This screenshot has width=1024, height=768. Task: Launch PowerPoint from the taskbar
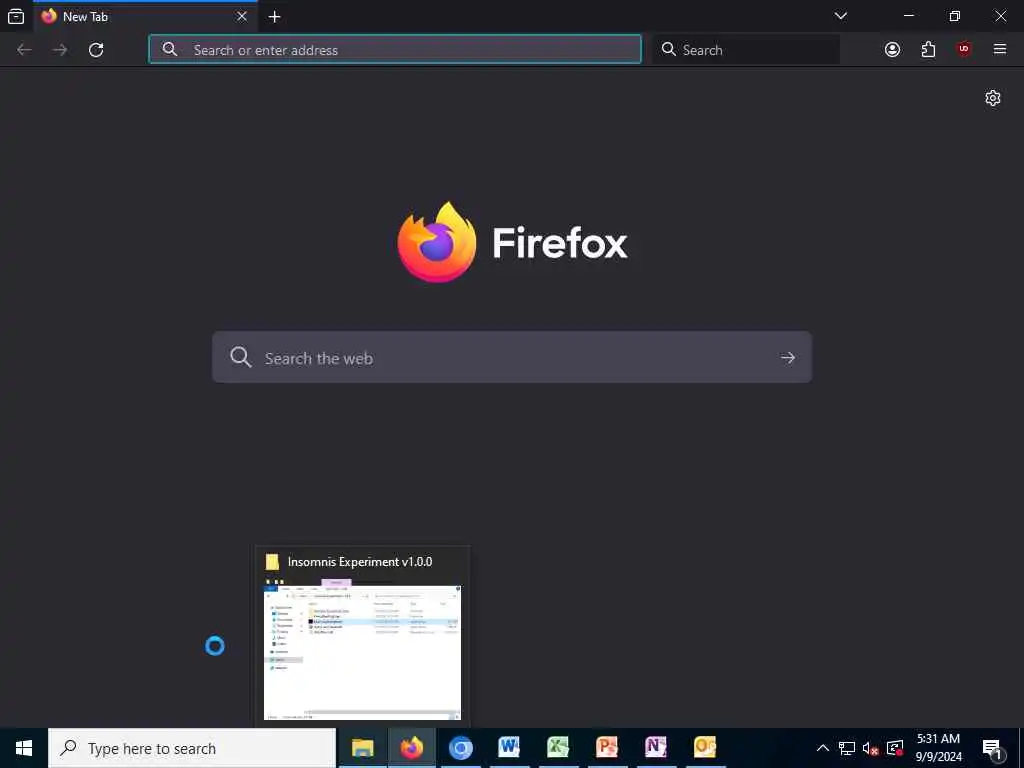(607, 748)
